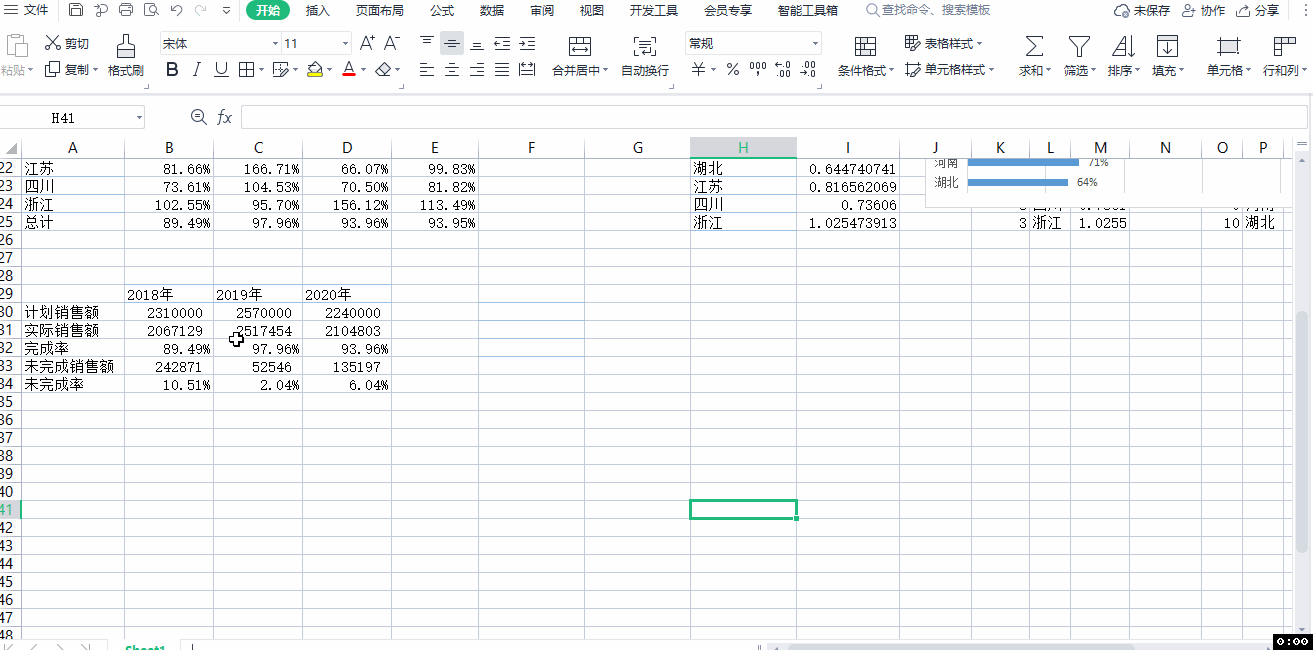Click the fx insert function icon

coord(225,118)
